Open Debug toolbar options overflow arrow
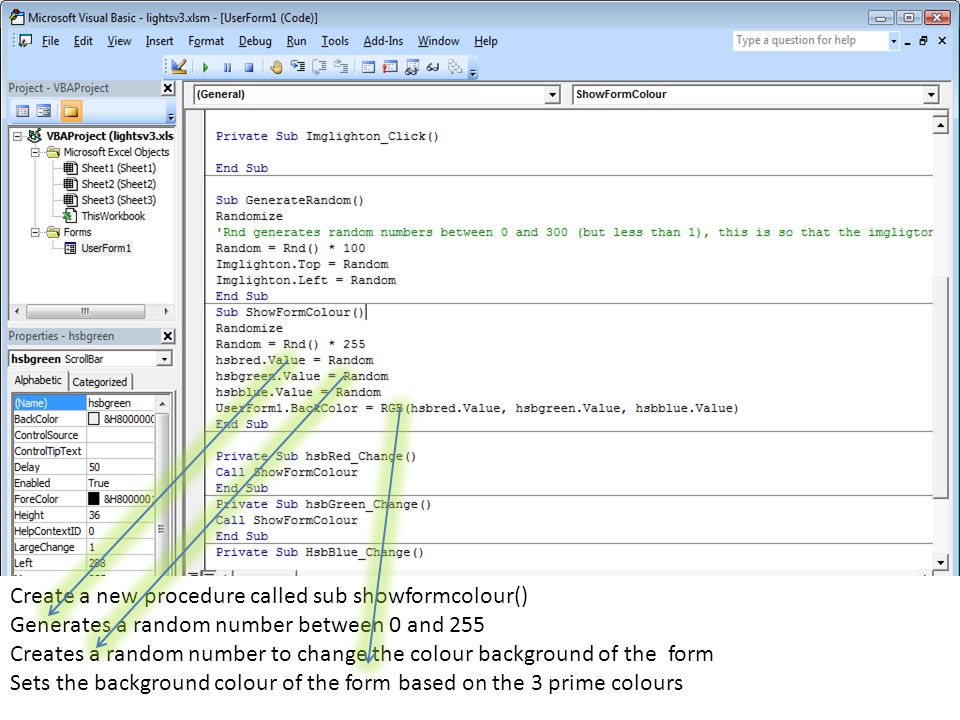This screenshot has width=960, height=720. (x=473, y=73)
